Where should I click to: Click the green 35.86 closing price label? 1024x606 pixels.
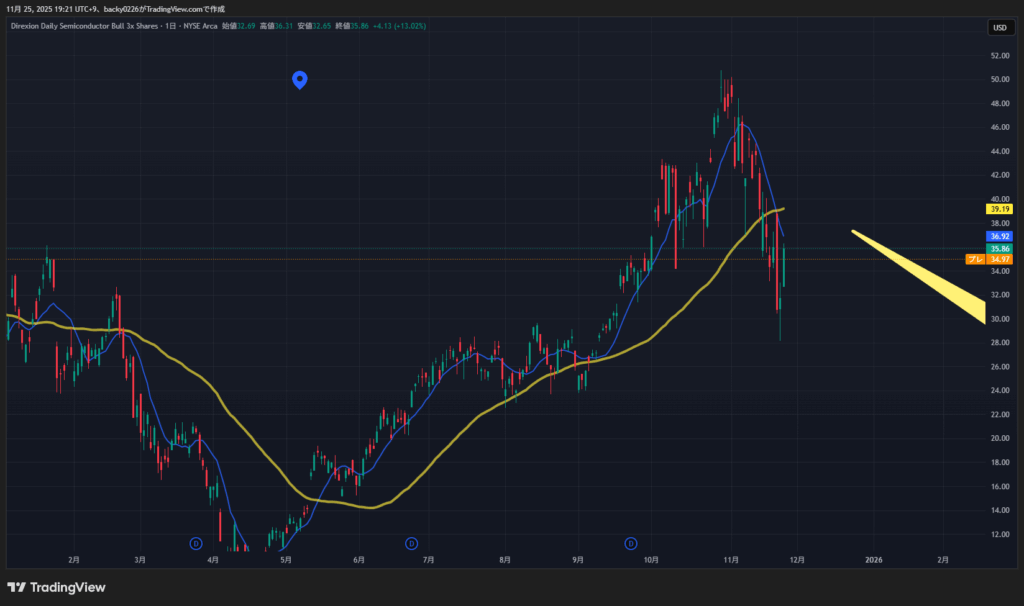click(x=999, y=248)
